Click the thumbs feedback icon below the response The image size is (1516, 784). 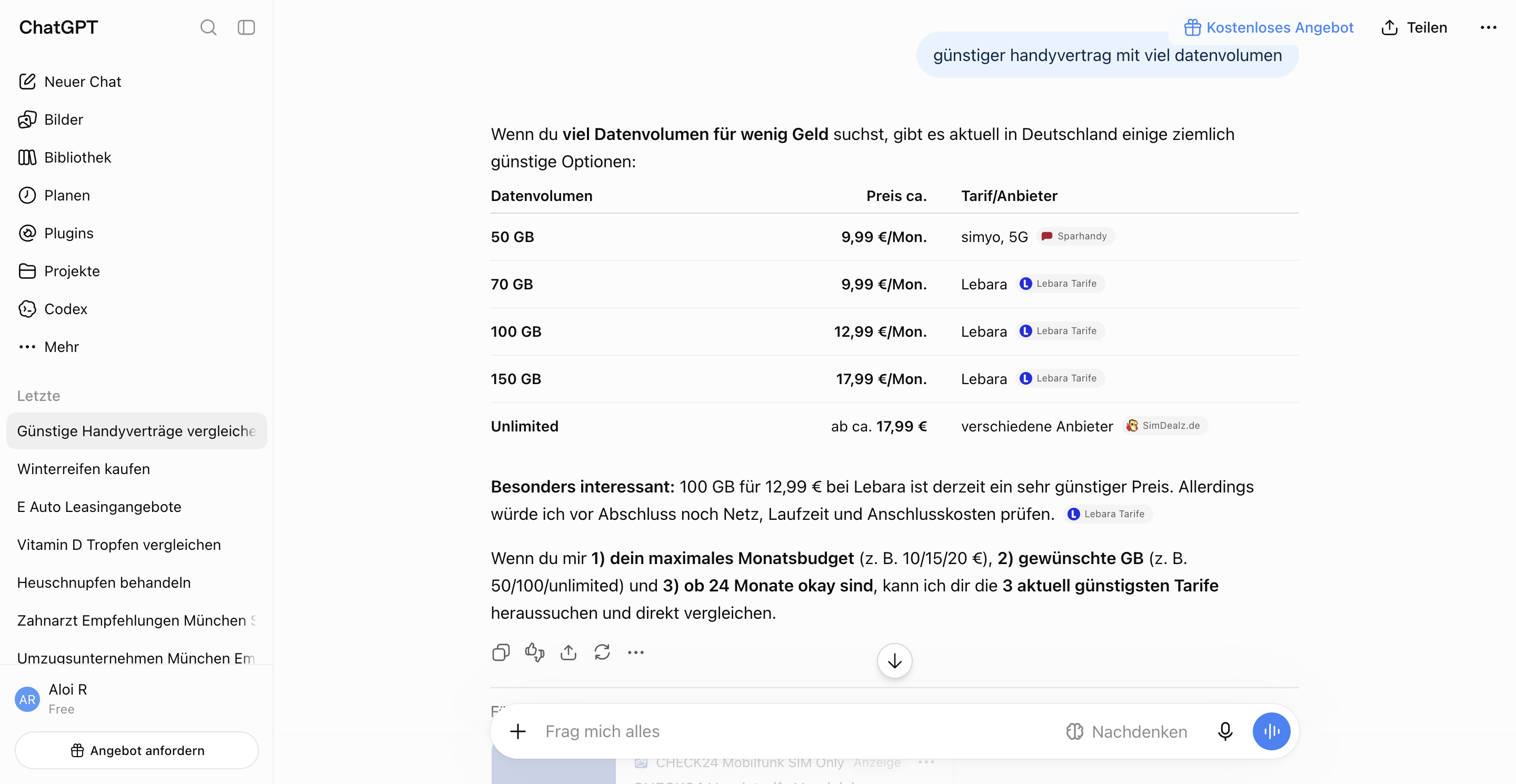pos(534,652)
